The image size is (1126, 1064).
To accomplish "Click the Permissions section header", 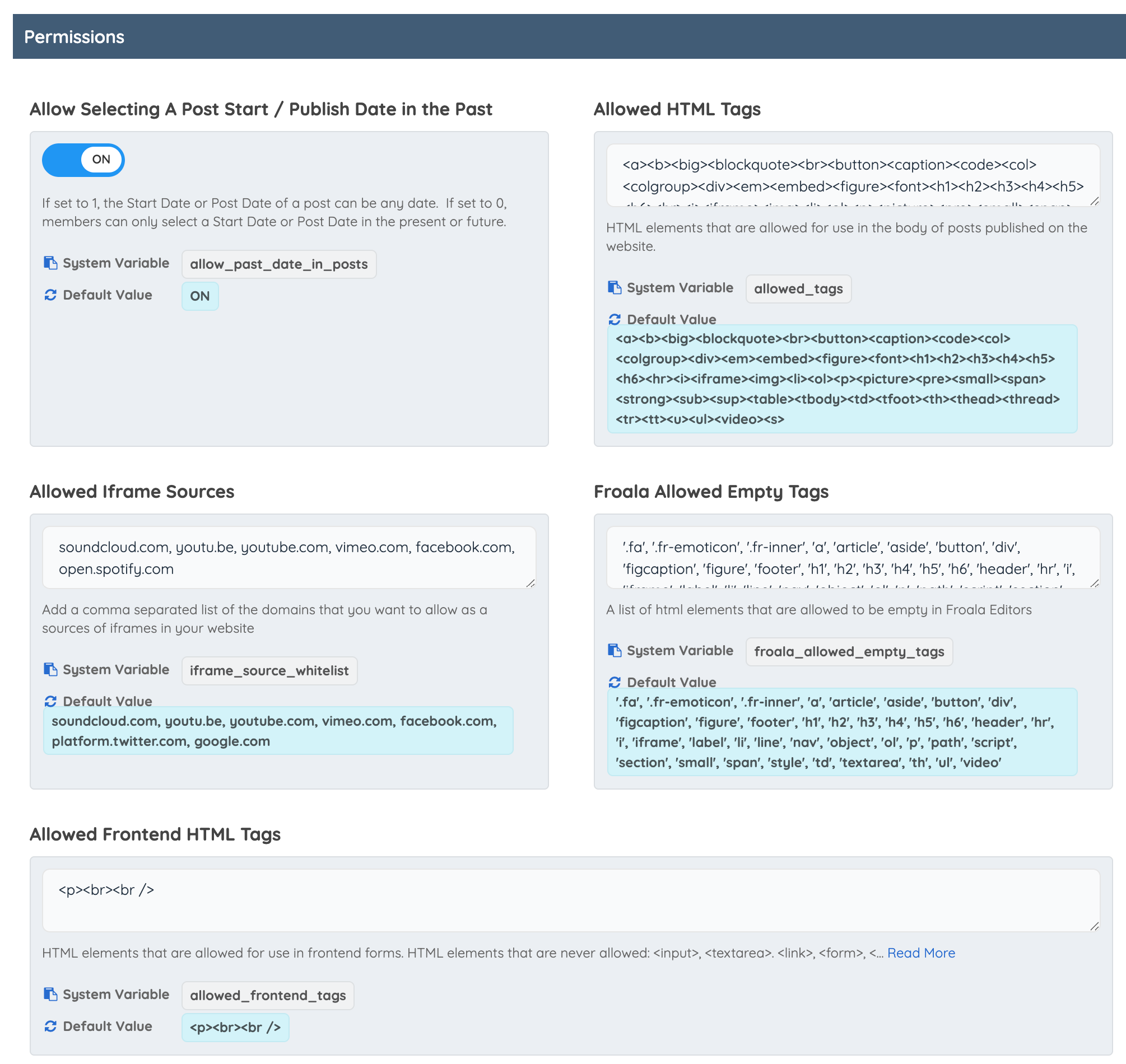I will 569,36.
